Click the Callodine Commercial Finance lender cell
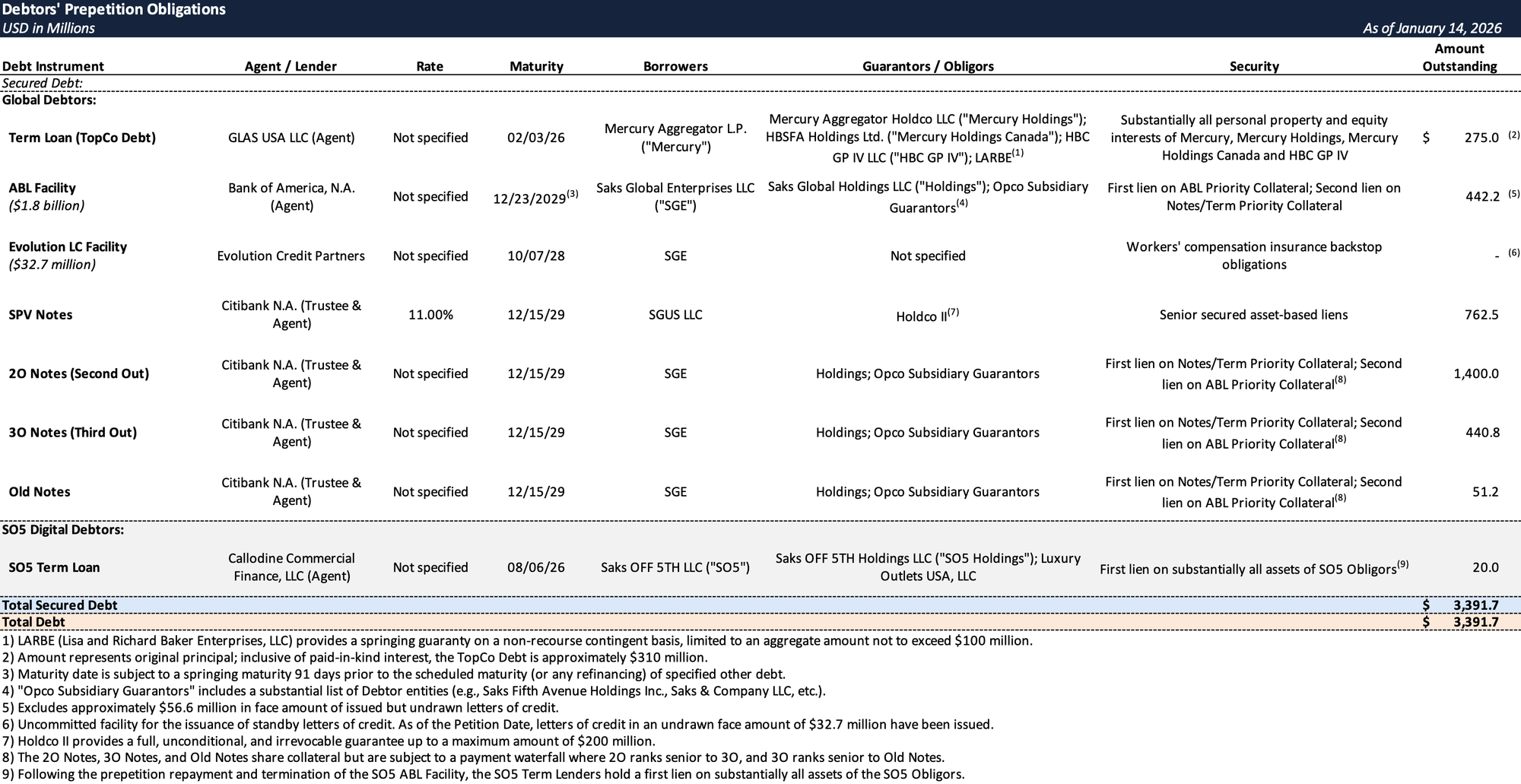Viewport: 1521px width, 784px height. point(291,567)
